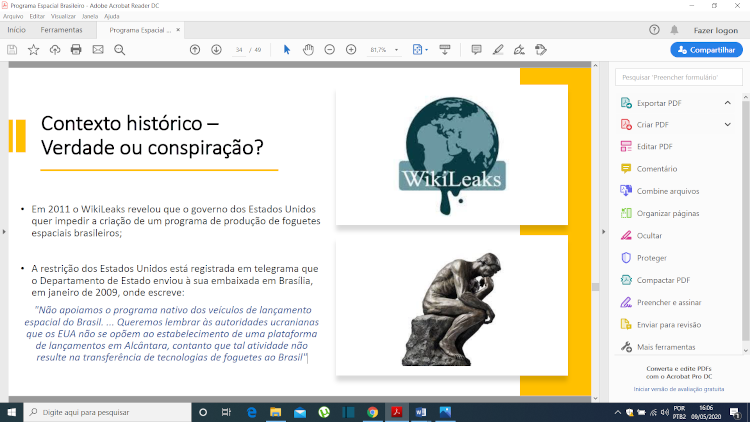Open Preencher e assinar tool

point(661,302)
